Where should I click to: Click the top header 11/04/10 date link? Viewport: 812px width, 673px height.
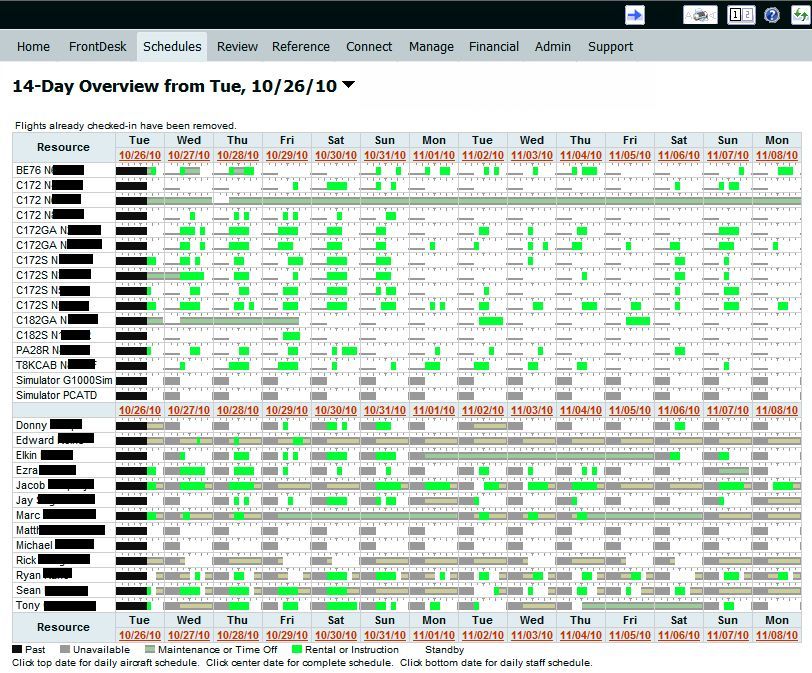pos(581,155)
